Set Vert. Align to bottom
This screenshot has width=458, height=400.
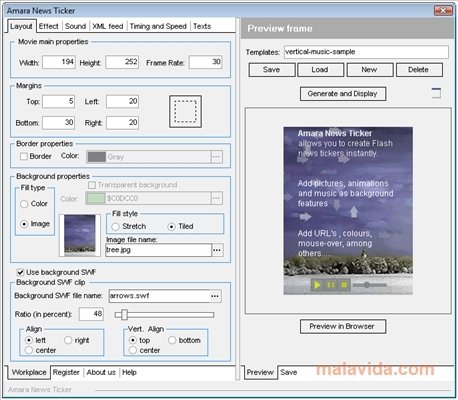coord(172,340)
